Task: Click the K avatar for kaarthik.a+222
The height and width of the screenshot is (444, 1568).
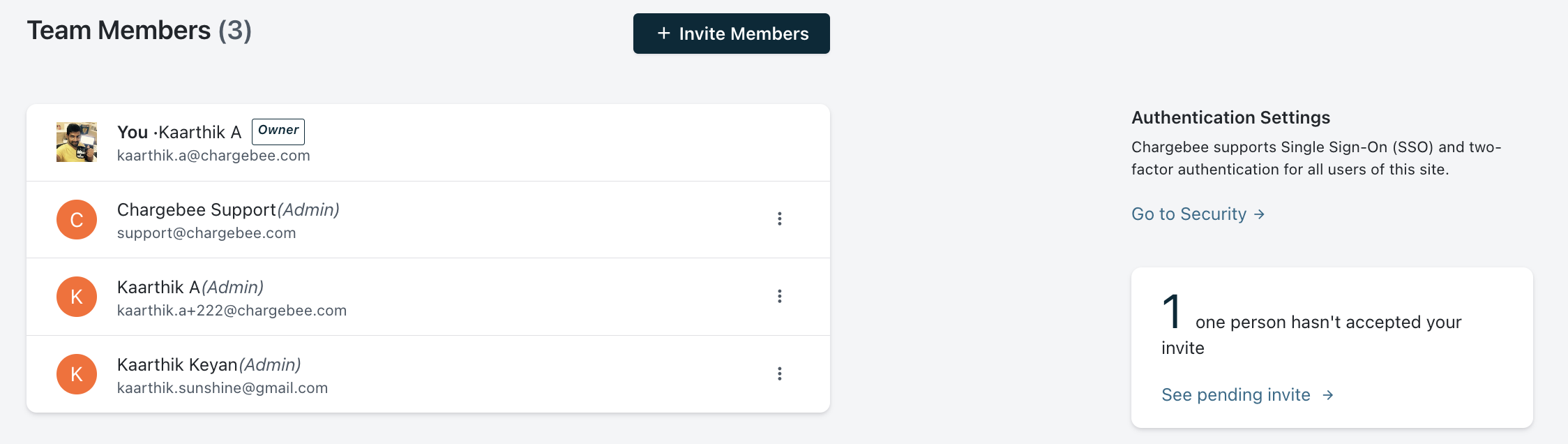Action: click(77, 297)
